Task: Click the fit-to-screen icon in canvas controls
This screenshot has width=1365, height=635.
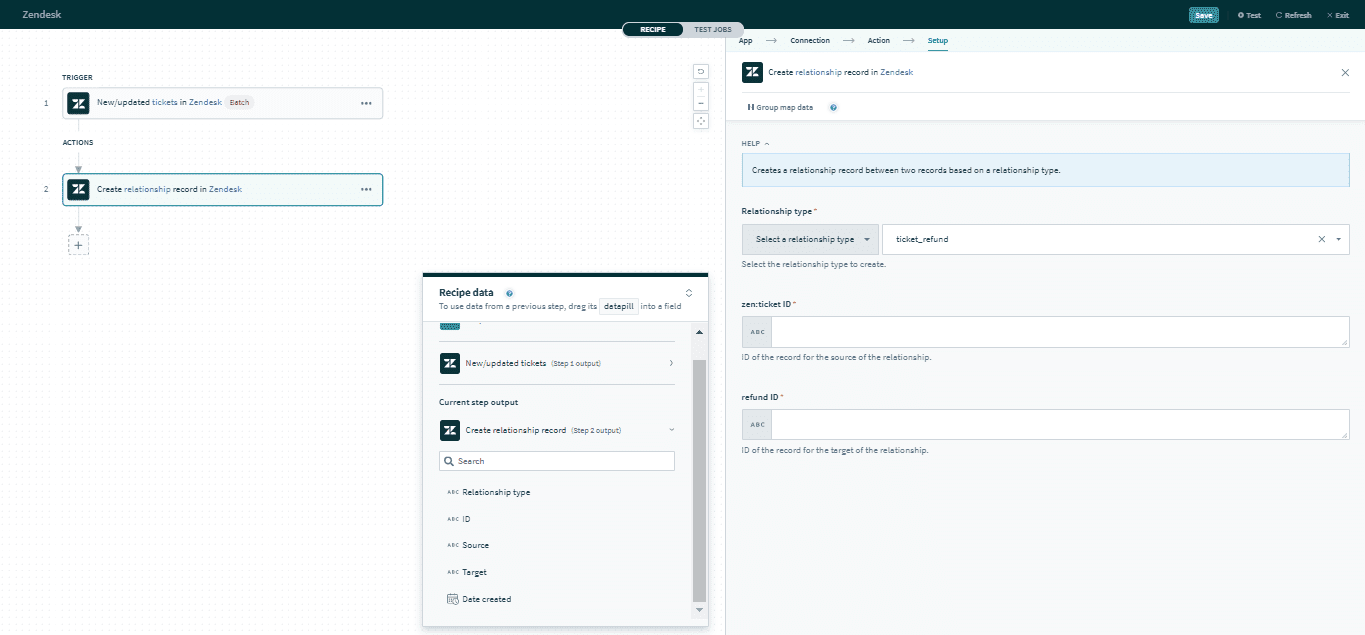Action: click(x=700, y=120)
